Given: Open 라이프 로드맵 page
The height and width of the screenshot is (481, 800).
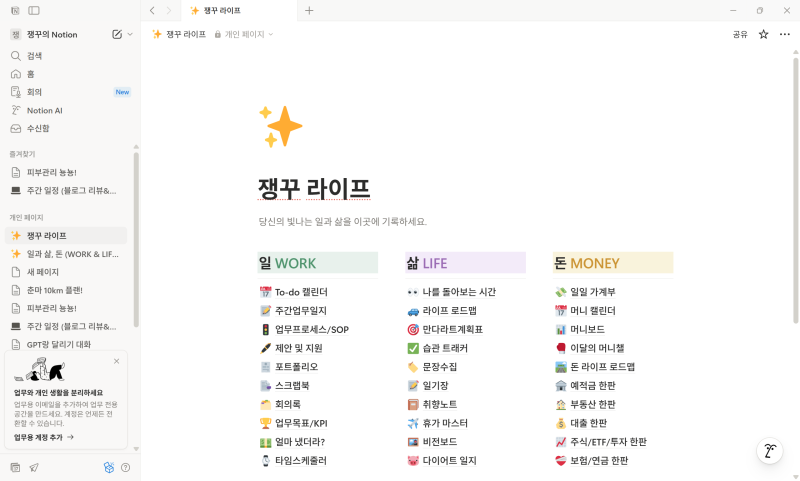Looking at the screenshot, I should [442, 311].
